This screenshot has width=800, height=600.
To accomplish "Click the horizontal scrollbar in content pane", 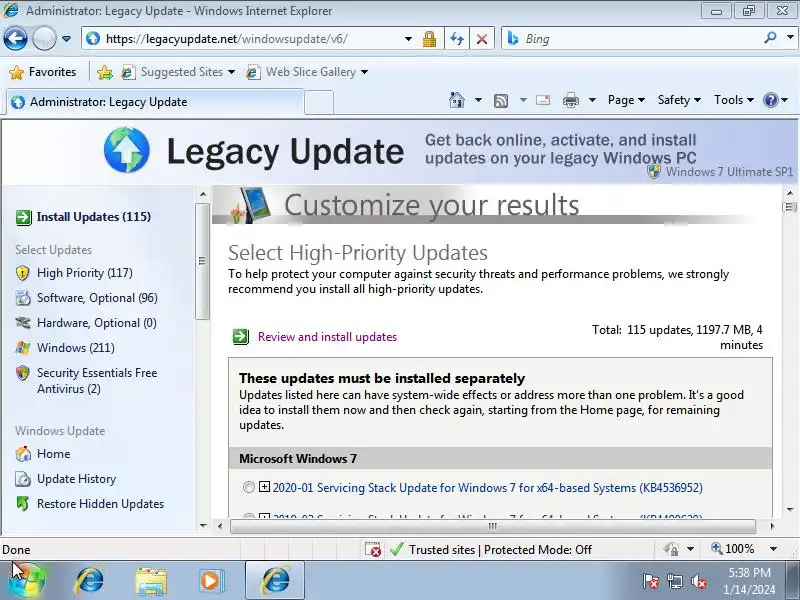I will click(492, 526).
